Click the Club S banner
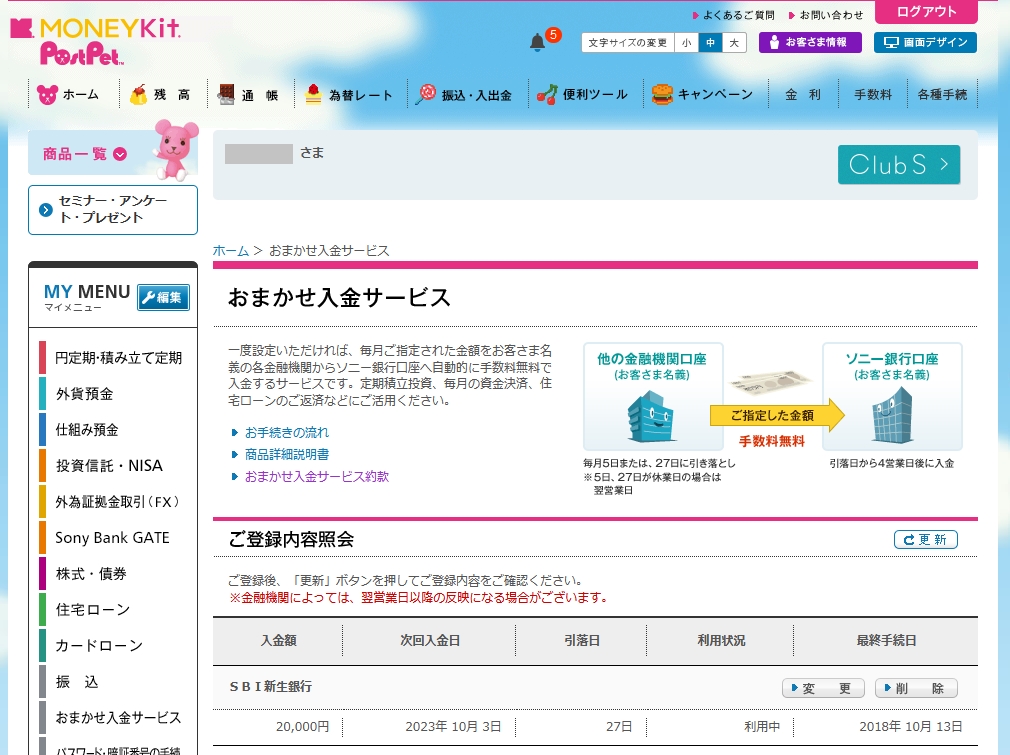Image resolution: width=1010 pixels, height=755 pixels. tap(899, 164)
